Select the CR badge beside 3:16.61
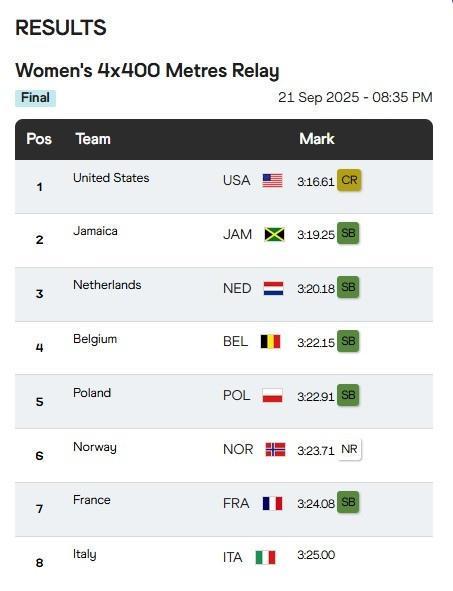Image resolution: width=453 pixels, height=591 pixels. pos(349,180)
